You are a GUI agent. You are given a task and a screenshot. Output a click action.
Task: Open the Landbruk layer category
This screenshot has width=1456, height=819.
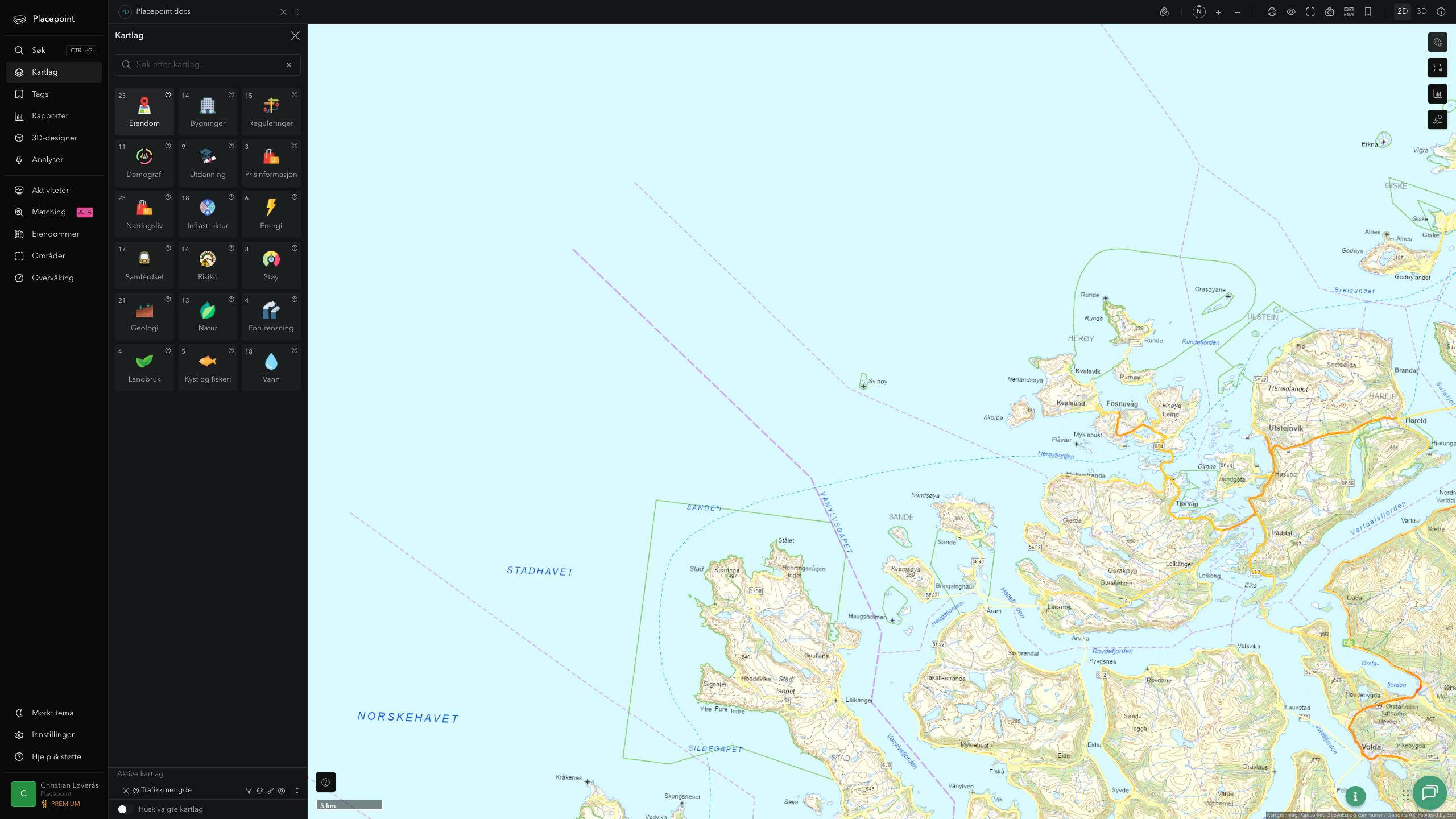tap(144, 367)
